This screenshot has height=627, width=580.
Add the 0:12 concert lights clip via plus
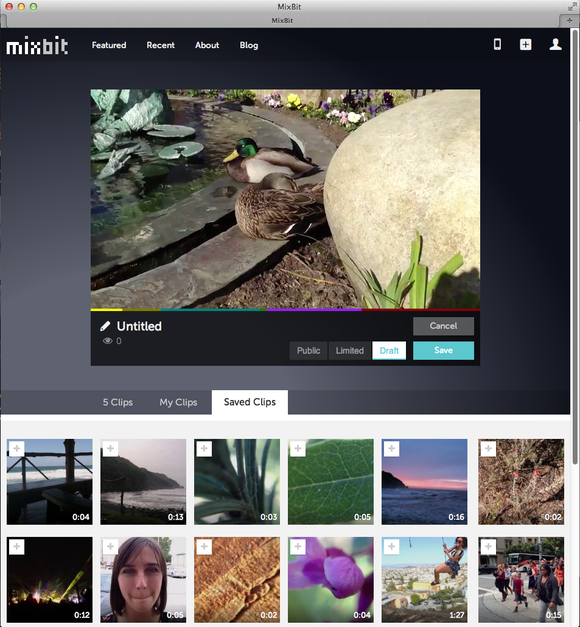16,546
